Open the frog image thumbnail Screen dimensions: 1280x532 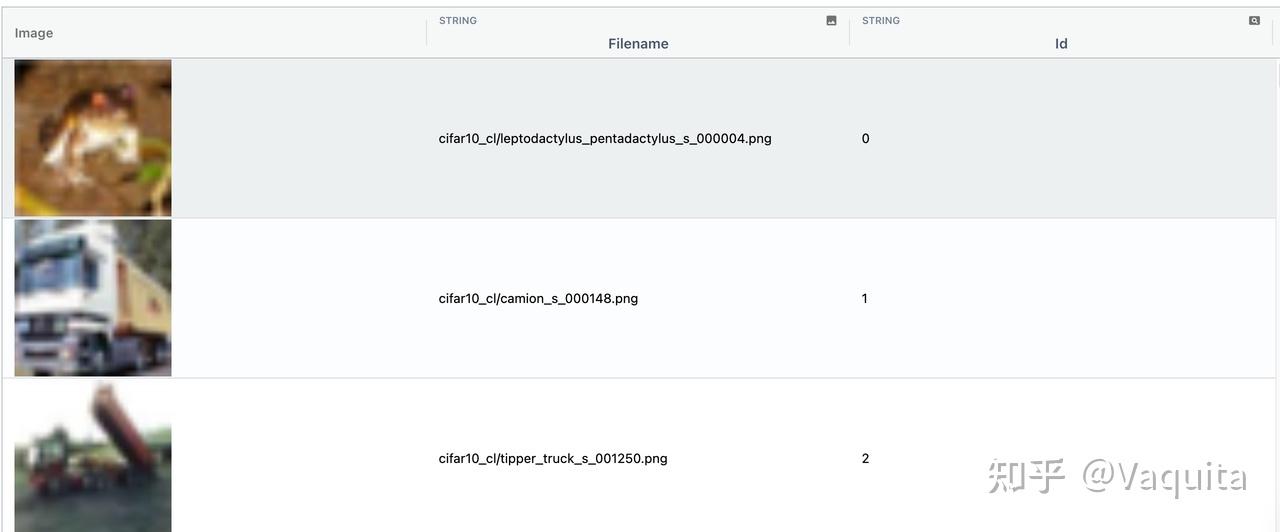pos(93,138)
